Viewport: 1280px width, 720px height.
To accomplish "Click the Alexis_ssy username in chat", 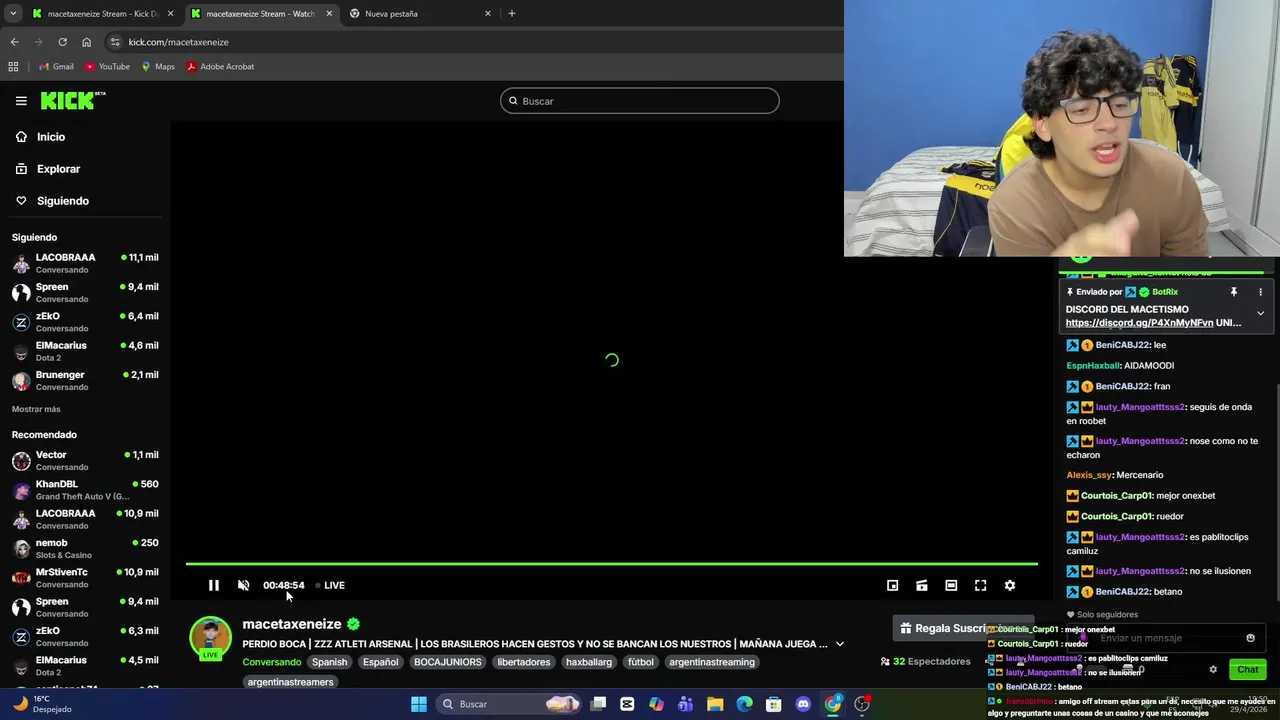I will tap(1089, 475).
